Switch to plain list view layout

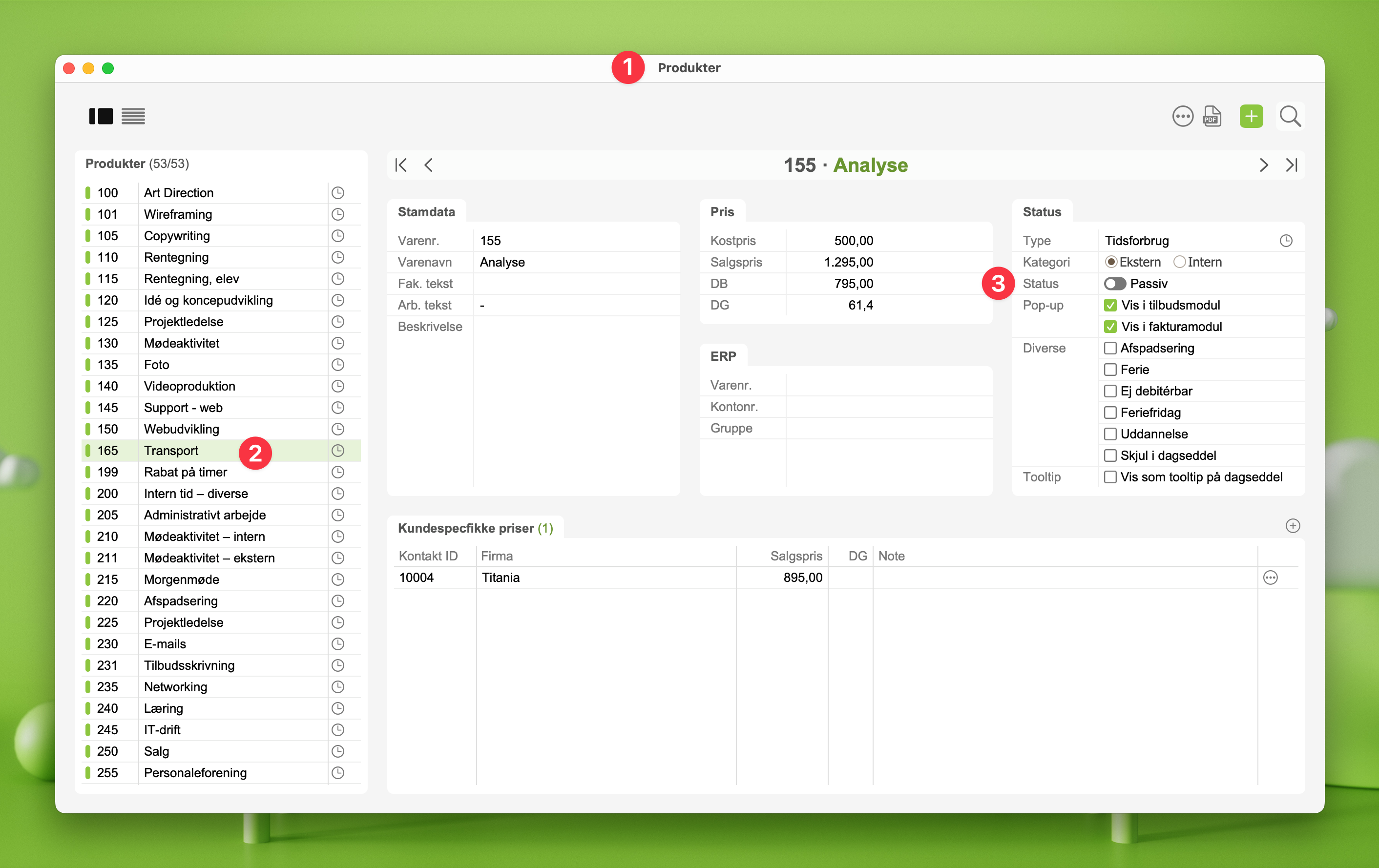point(133,117)
